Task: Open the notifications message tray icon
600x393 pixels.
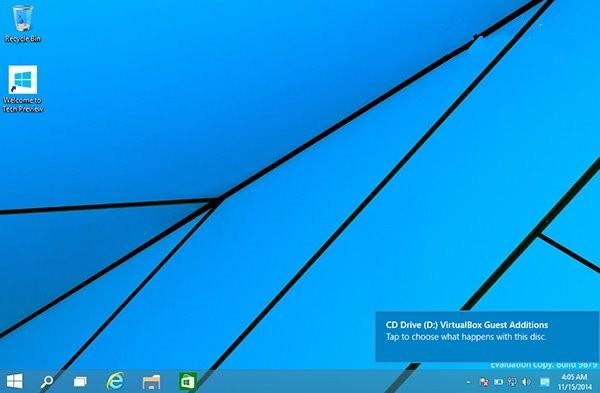Action: coord(545,382)
